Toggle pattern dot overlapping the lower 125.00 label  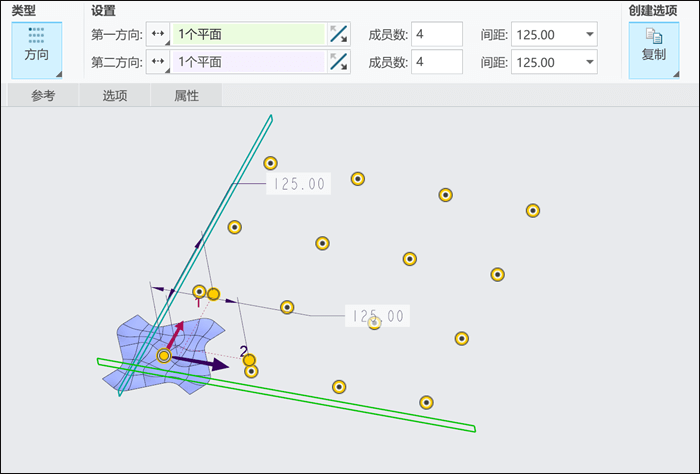tap(374, 323)
